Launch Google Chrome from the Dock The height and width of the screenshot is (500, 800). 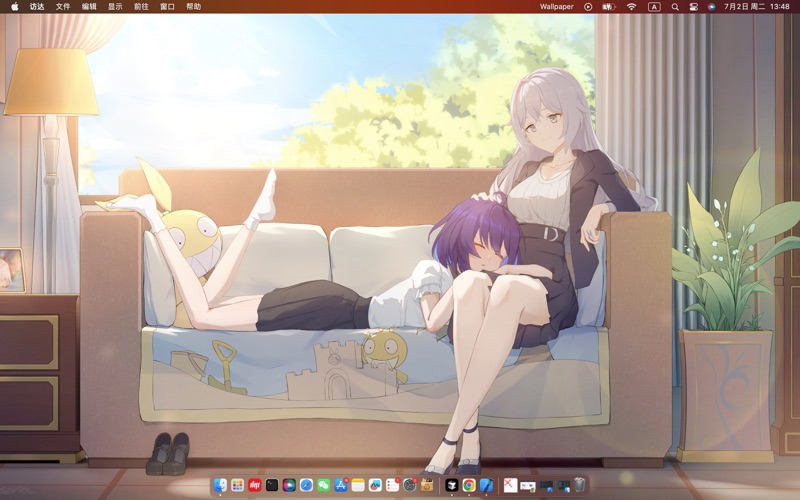469,484
